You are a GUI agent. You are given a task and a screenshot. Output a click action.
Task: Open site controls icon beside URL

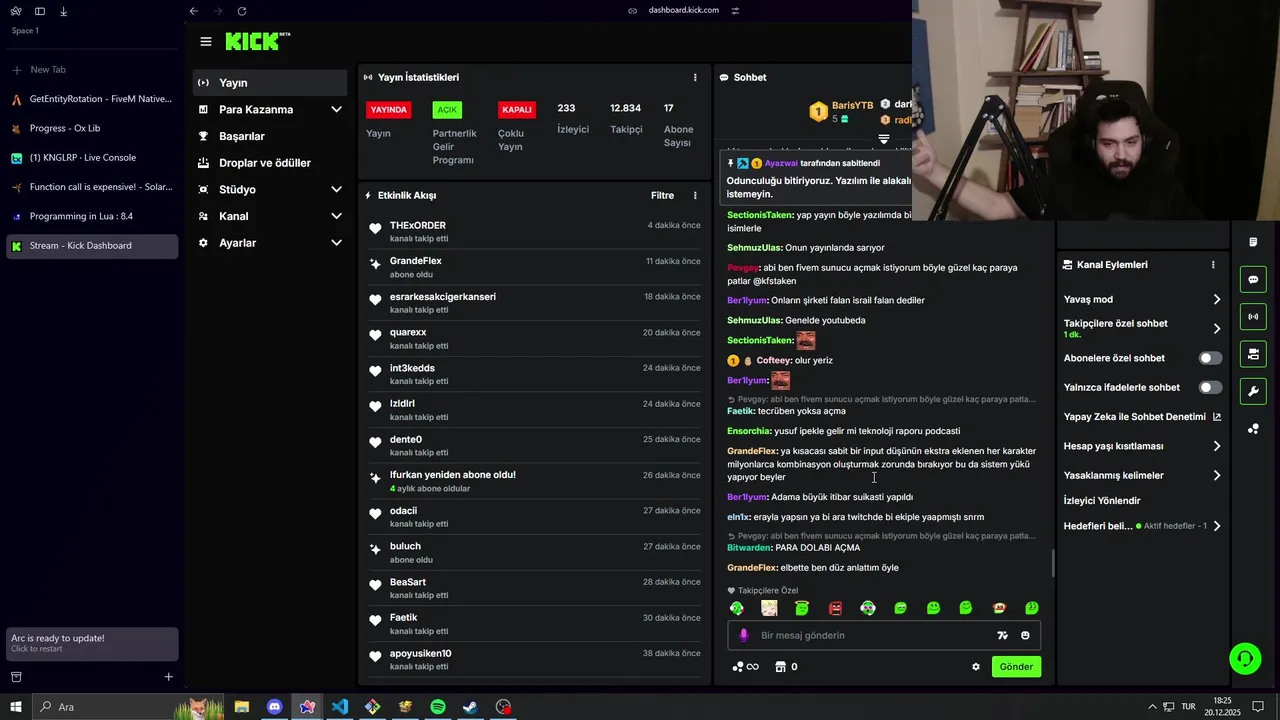735,11
